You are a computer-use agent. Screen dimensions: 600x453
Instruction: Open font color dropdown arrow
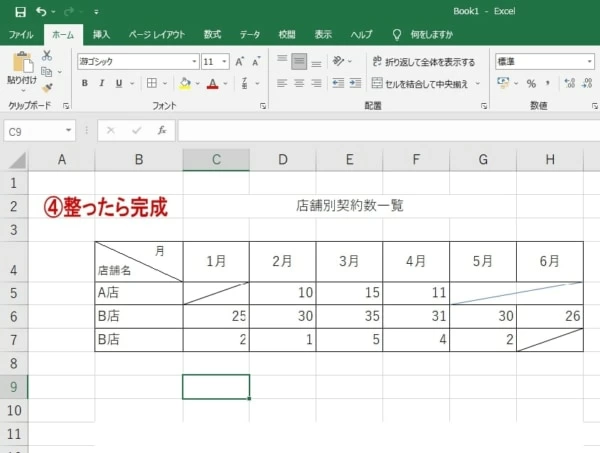(225, 83)
